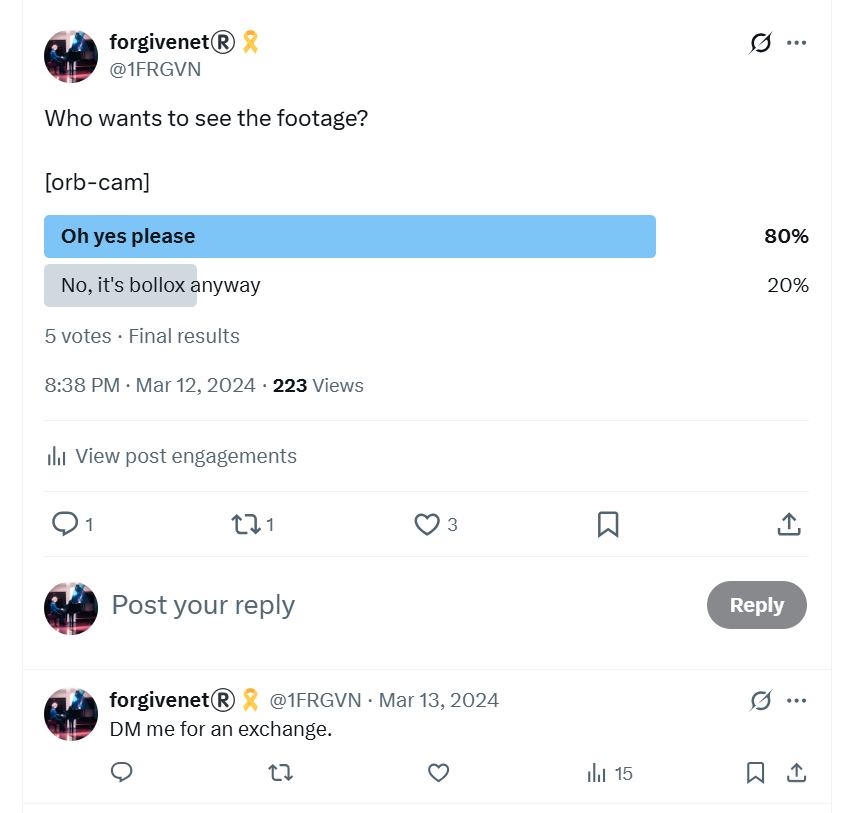View analytics of the reply showing 15 views
Screen dimensions: 855x813
point(609,773)
